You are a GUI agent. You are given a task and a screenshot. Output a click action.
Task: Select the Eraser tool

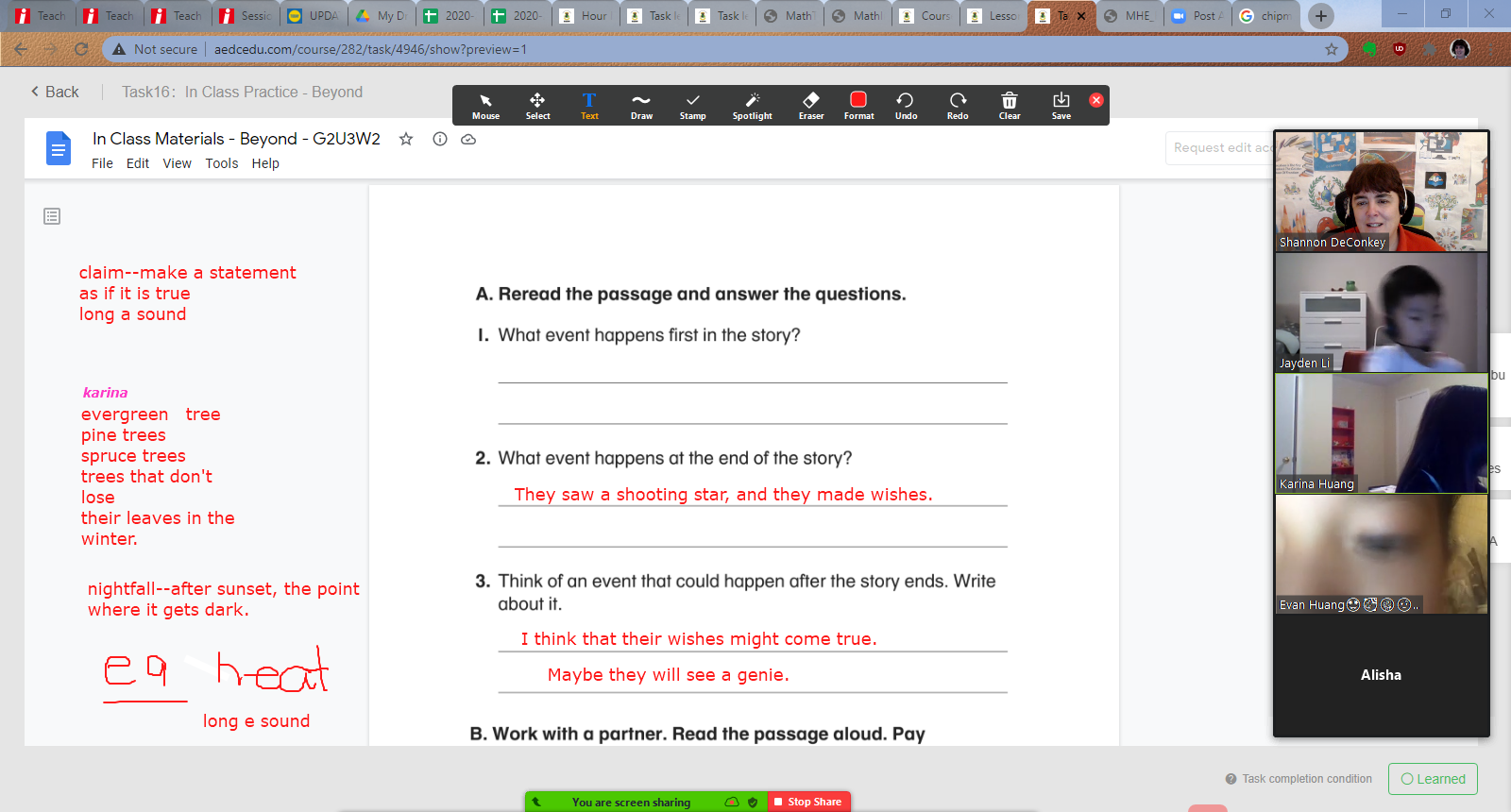[811, 106]
